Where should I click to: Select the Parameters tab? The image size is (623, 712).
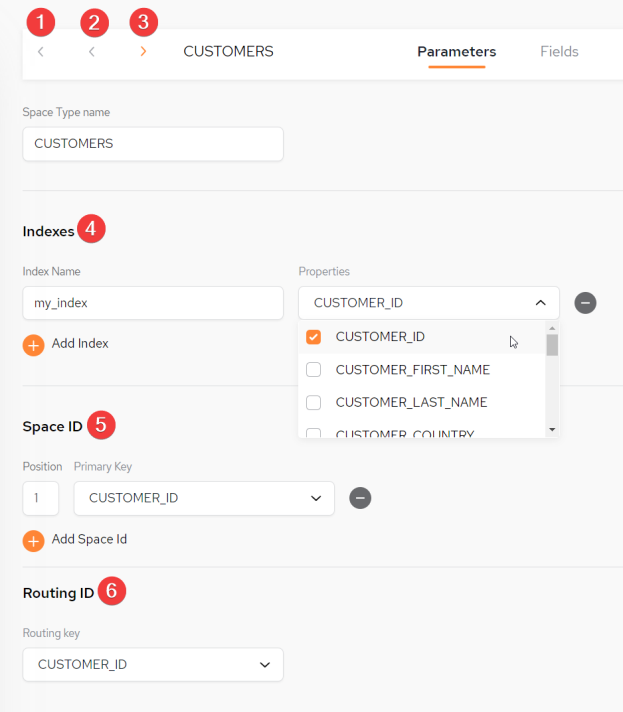pos(456,51)
